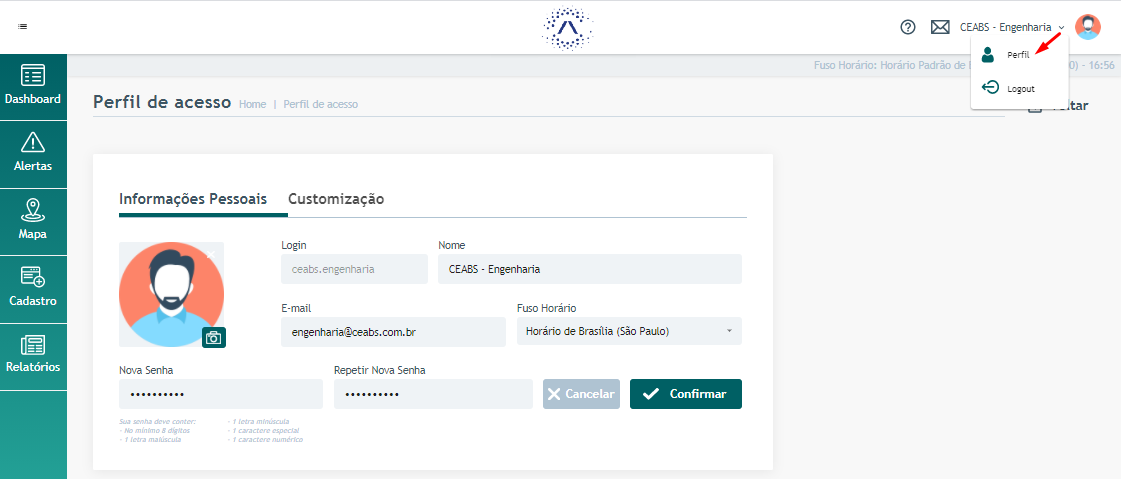Select Perfil from the user menu
Screen dimensions: 1121x479
pyautogui.click(x=1019, y=54)
